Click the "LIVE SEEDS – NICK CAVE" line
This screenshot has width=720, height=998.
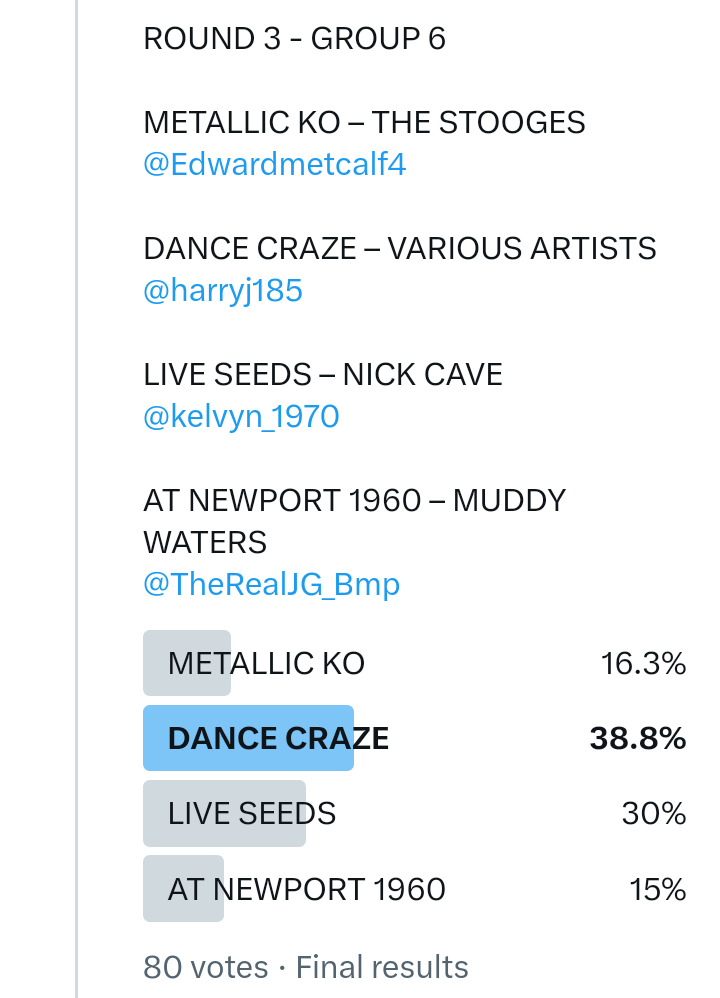point(323,375)
